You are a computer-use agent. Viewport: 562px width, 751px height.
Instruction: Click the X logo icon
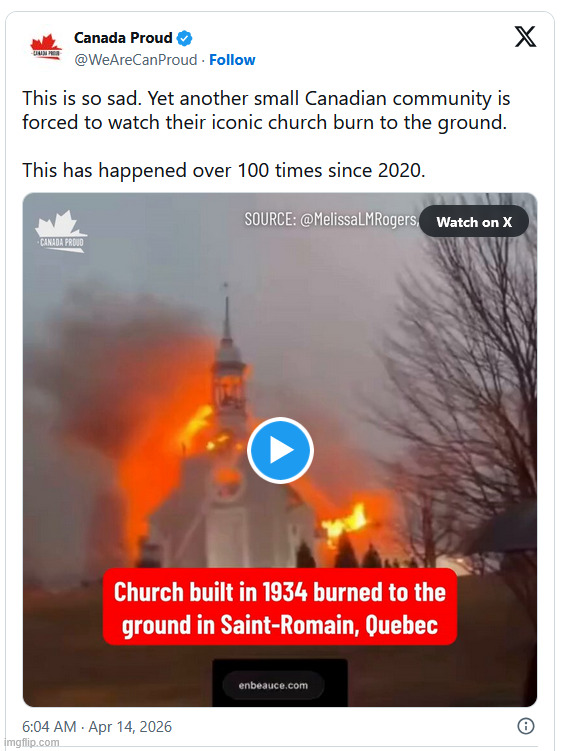point(525,36)
